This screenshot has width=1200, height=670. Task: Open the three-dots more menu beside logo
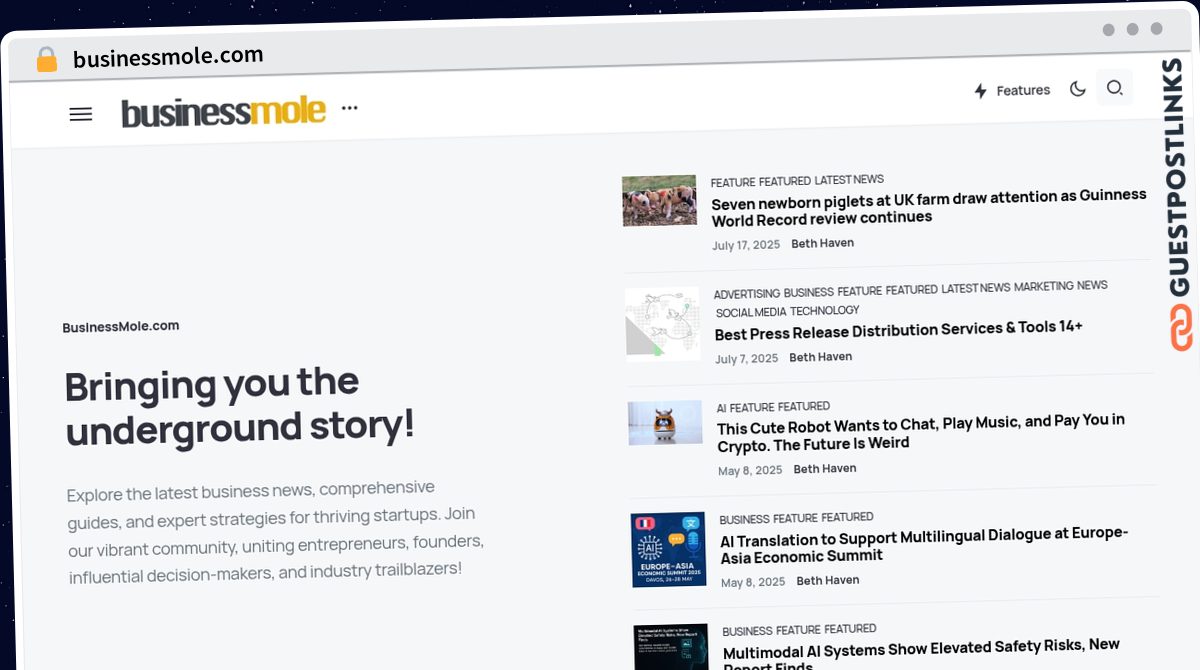tap(349, 107)
